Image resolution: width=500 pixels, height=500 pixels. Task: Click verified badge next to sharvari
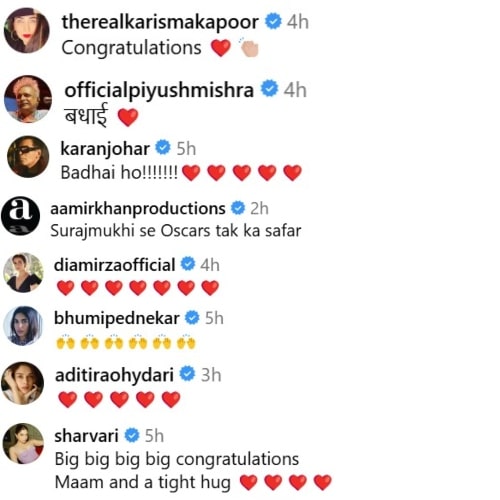click(x=132, y=435)
